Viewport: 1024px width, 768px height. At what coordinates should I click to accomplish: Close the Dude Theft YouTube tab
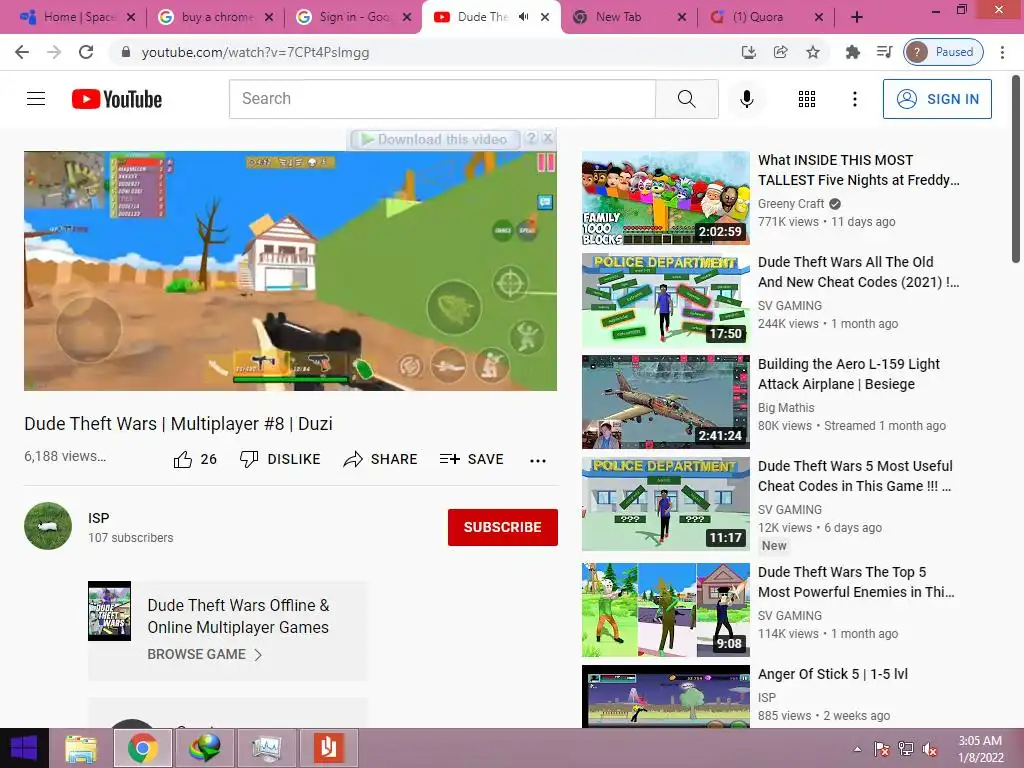pos(545,17)
